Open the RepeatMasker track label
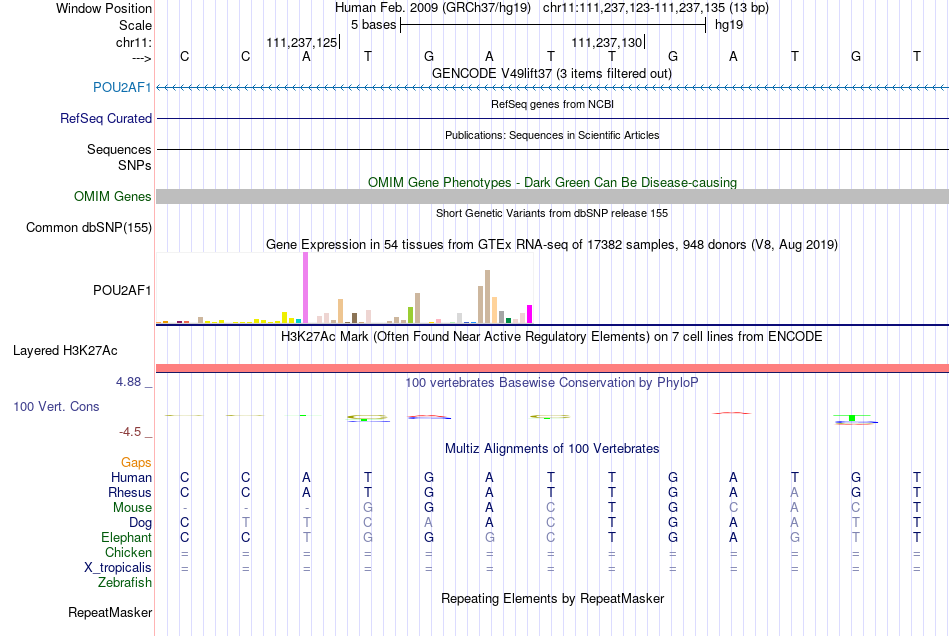This screenshot has width=950, height=636. [110, 612]
